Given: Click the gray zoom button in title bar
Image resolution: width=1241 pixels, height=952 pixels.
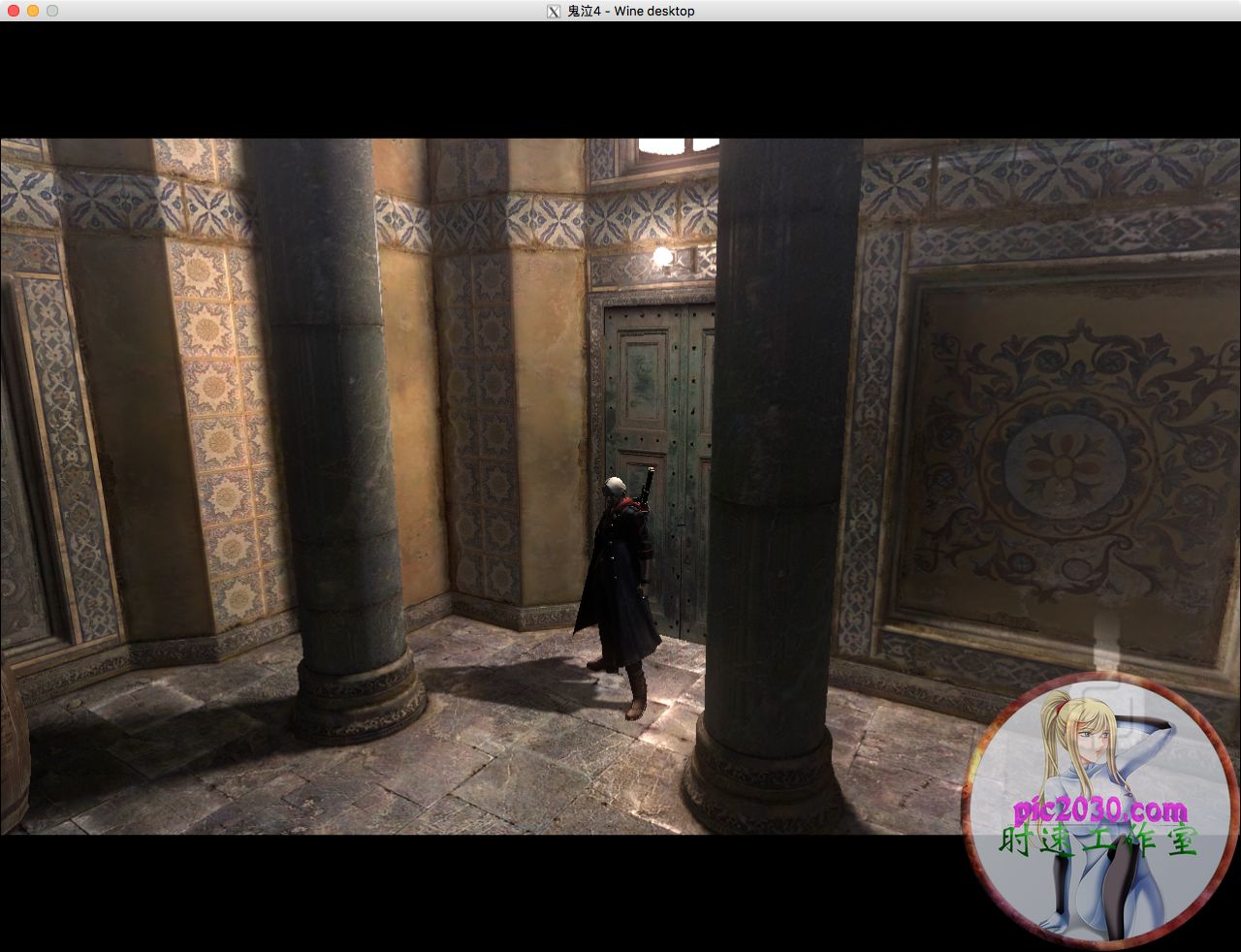Looking at the screenshot, I should pos(52,11).
